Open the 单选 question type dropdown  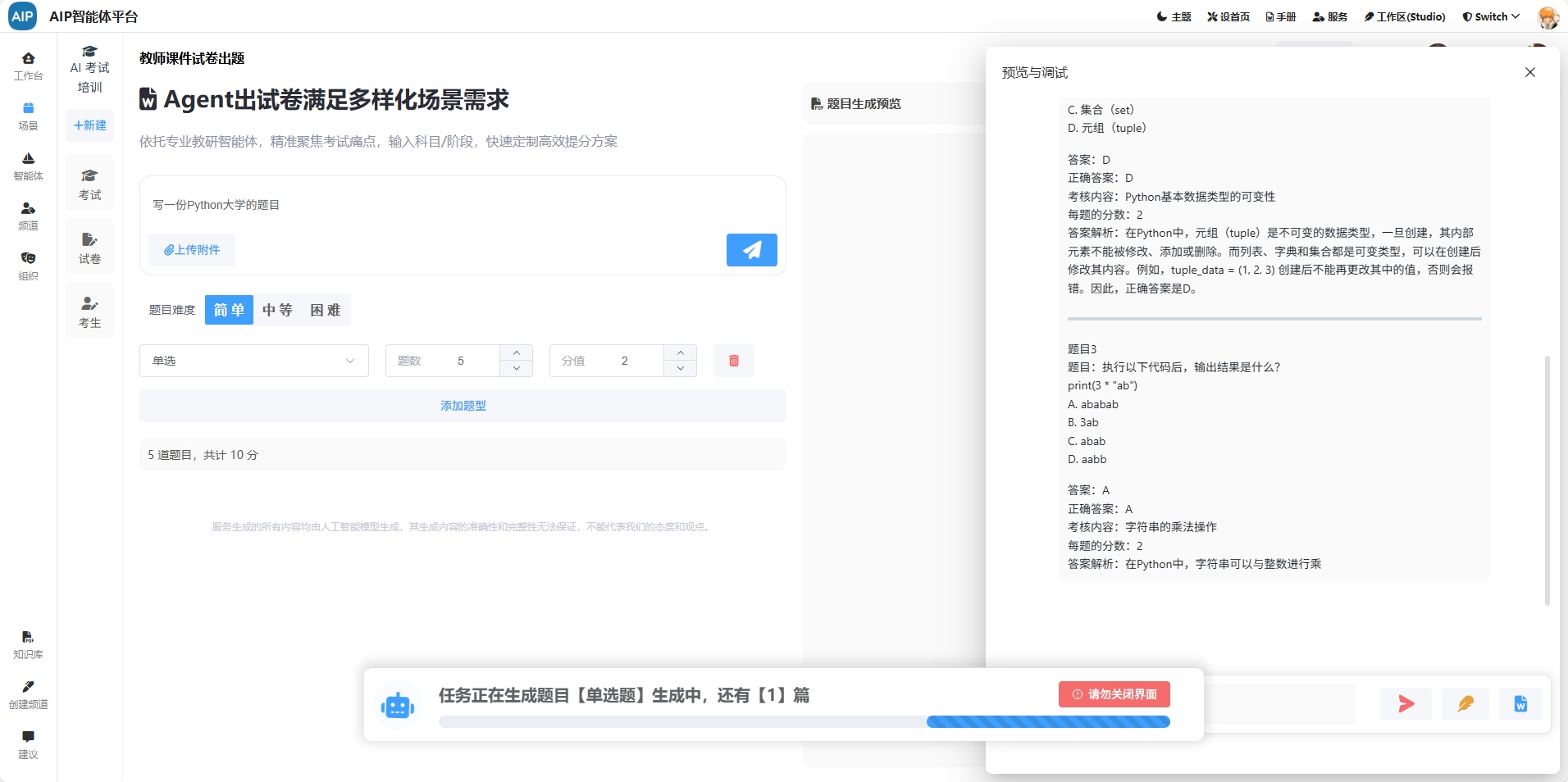tap(254, 361)
